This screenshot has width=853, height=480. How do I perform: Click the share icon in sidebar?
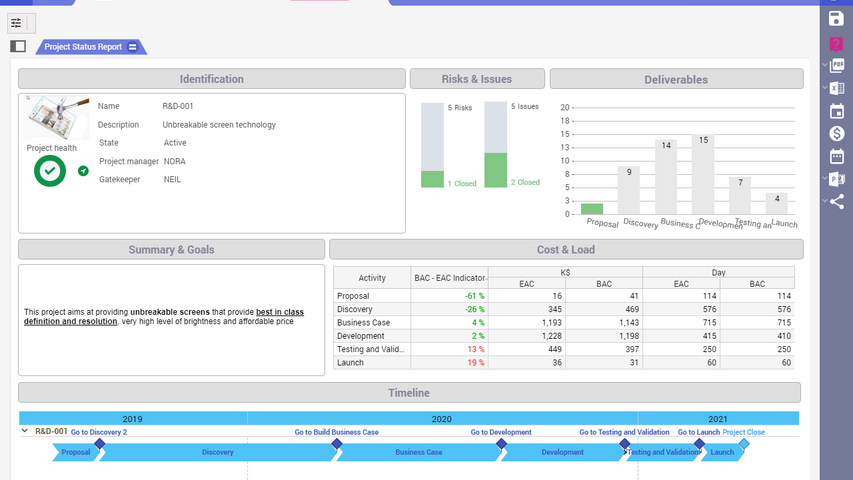(x=837, y=202)
